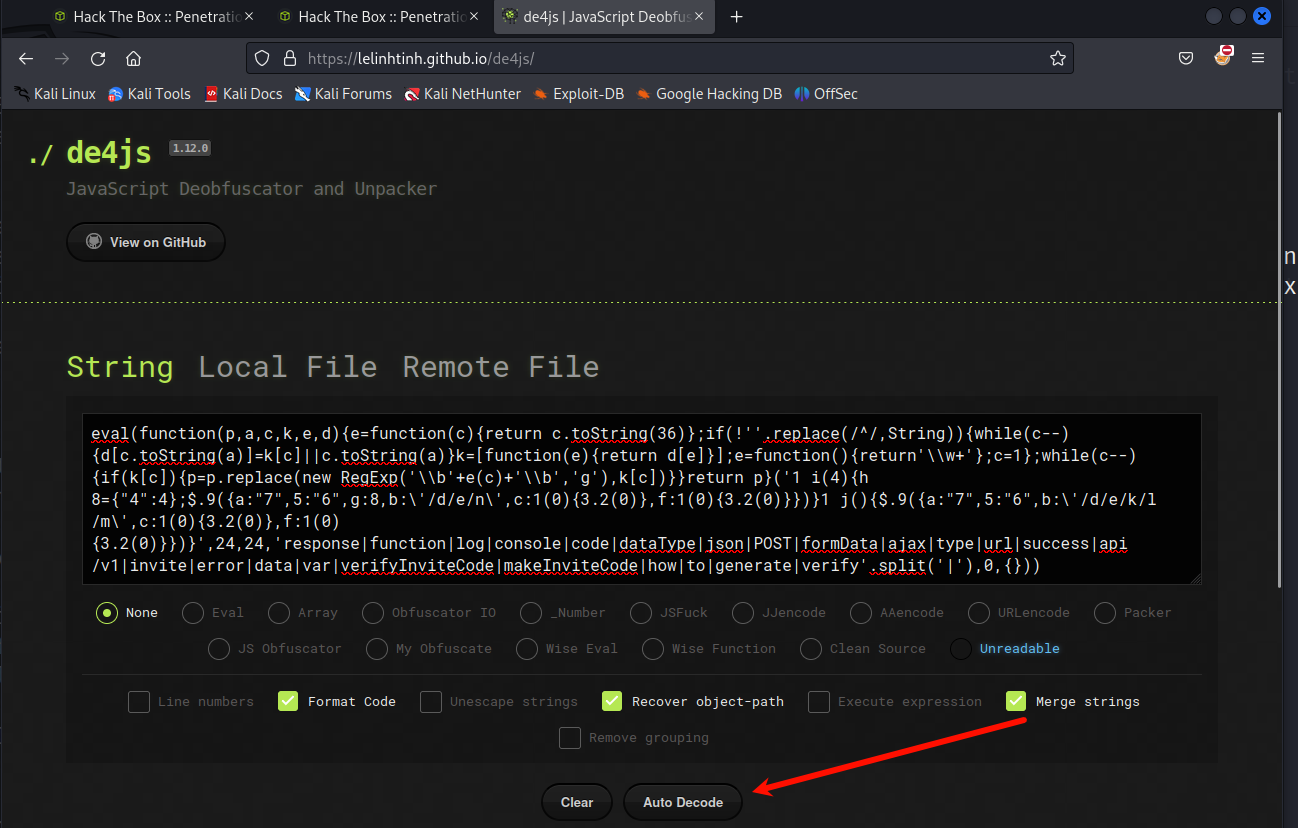Switch to Local File input tab
1298x828 pixels.
(288, 367)
